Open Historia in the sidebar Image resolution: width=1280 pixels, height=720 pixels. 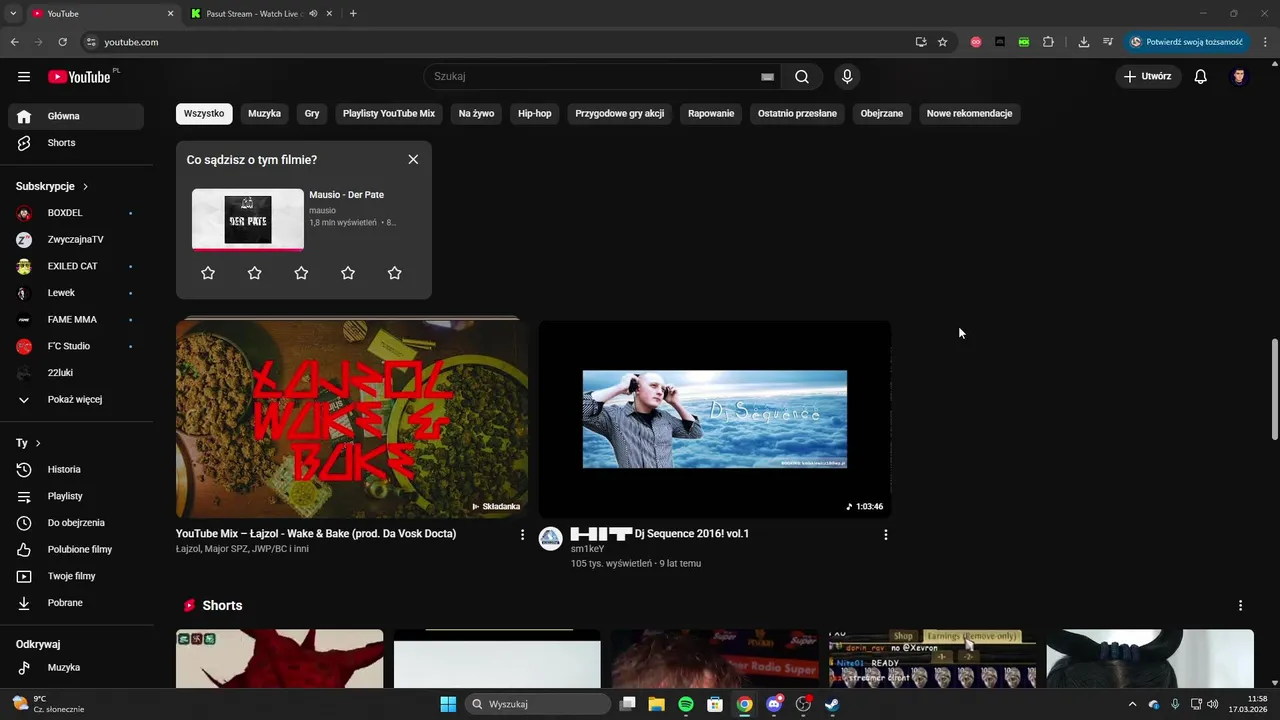(x=76, y=470)
